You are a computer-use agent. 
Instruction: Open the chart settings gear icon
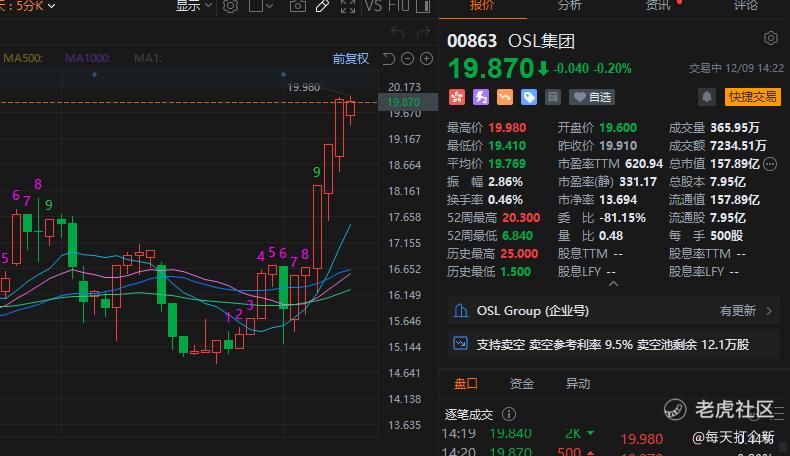point(230,6)
